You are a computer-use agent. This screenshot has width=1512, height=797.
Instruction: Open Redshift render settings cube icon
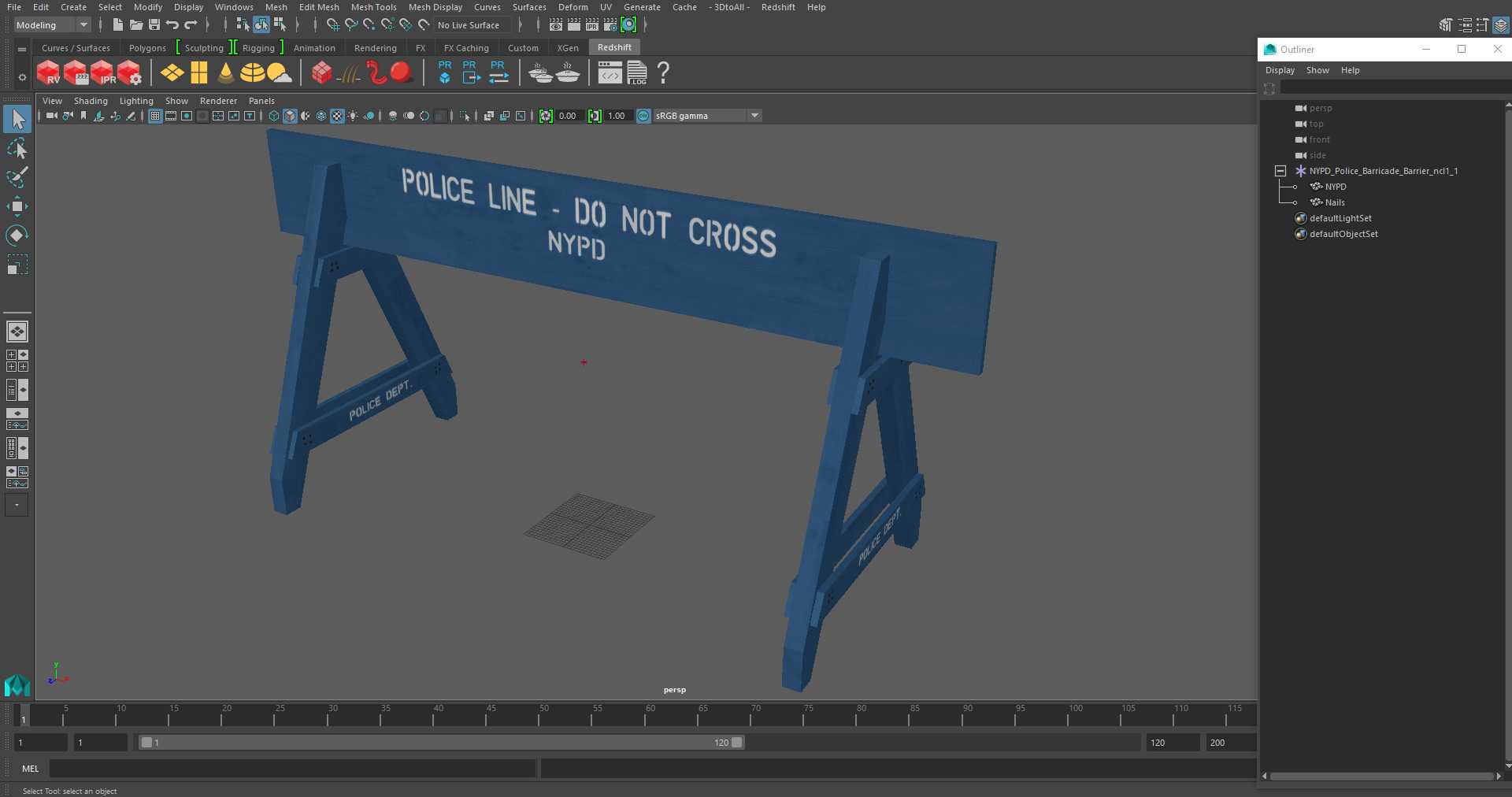(x=130, y=73)
